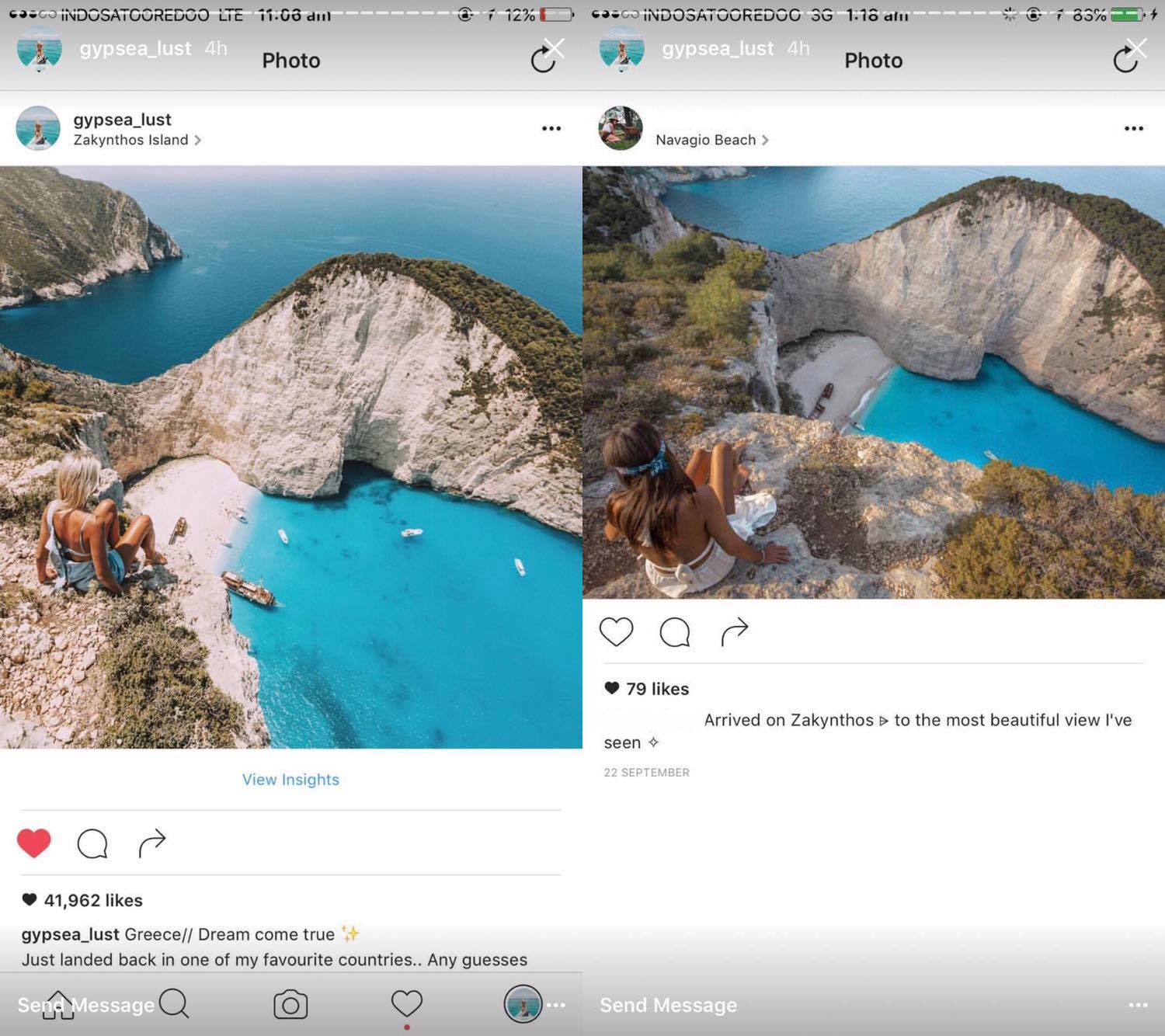Open comments on the Zakynthos Island post
This screenshot has width=1165, height=1036.
coord(92,843)
